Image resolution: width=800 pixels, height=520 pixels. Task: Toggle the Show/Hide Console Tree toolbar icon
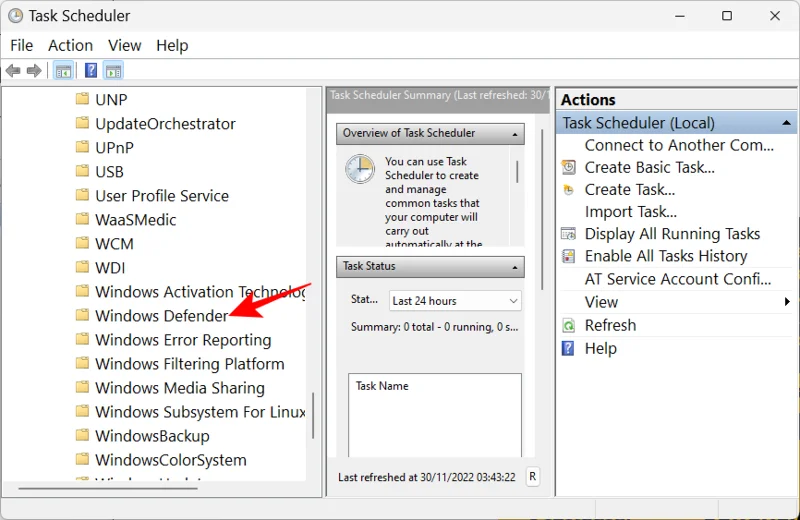click(x=63, y=71)
